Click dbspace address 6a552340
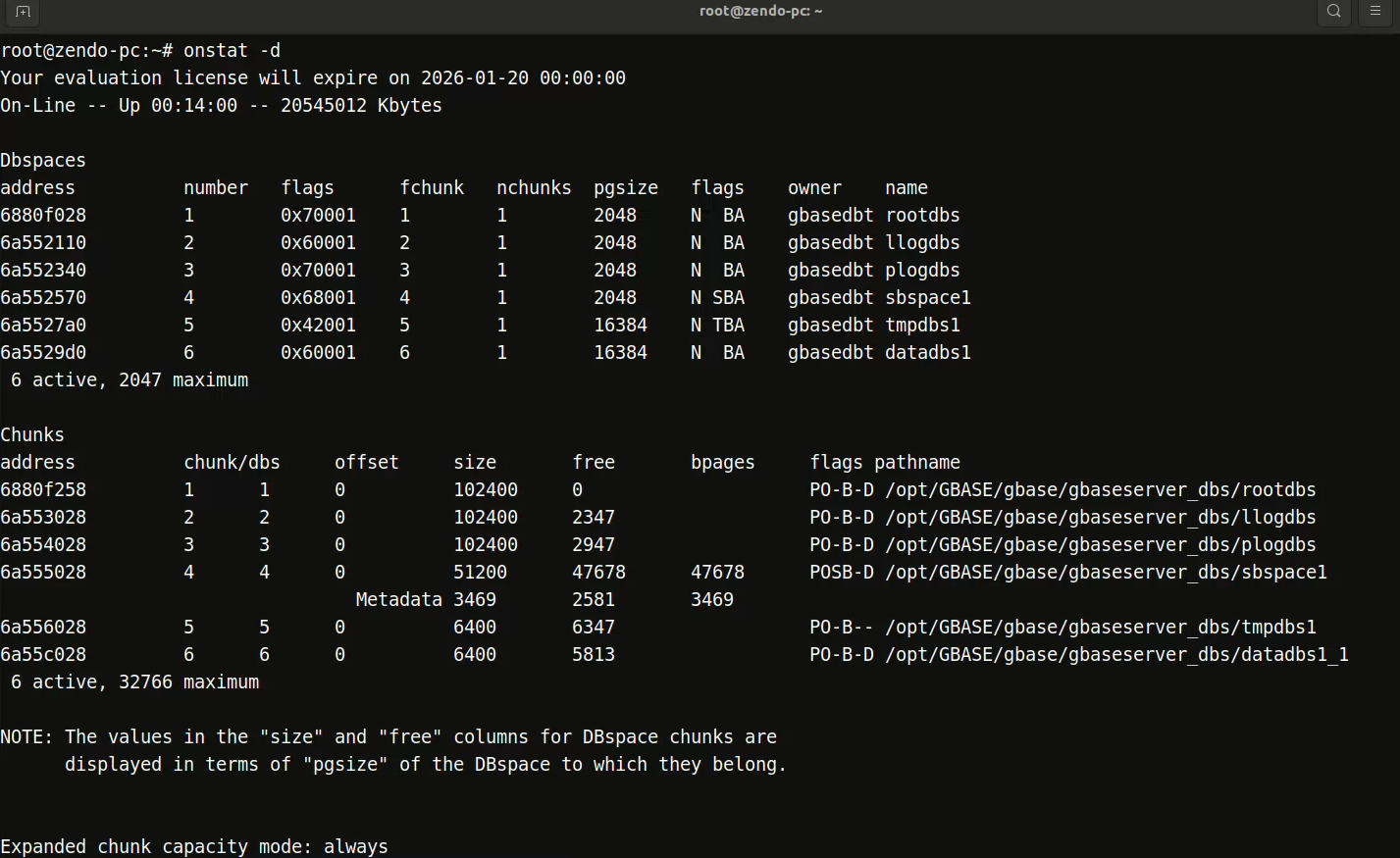The height and width of the screenshot is (858, 1400). (x=43, y=271)
